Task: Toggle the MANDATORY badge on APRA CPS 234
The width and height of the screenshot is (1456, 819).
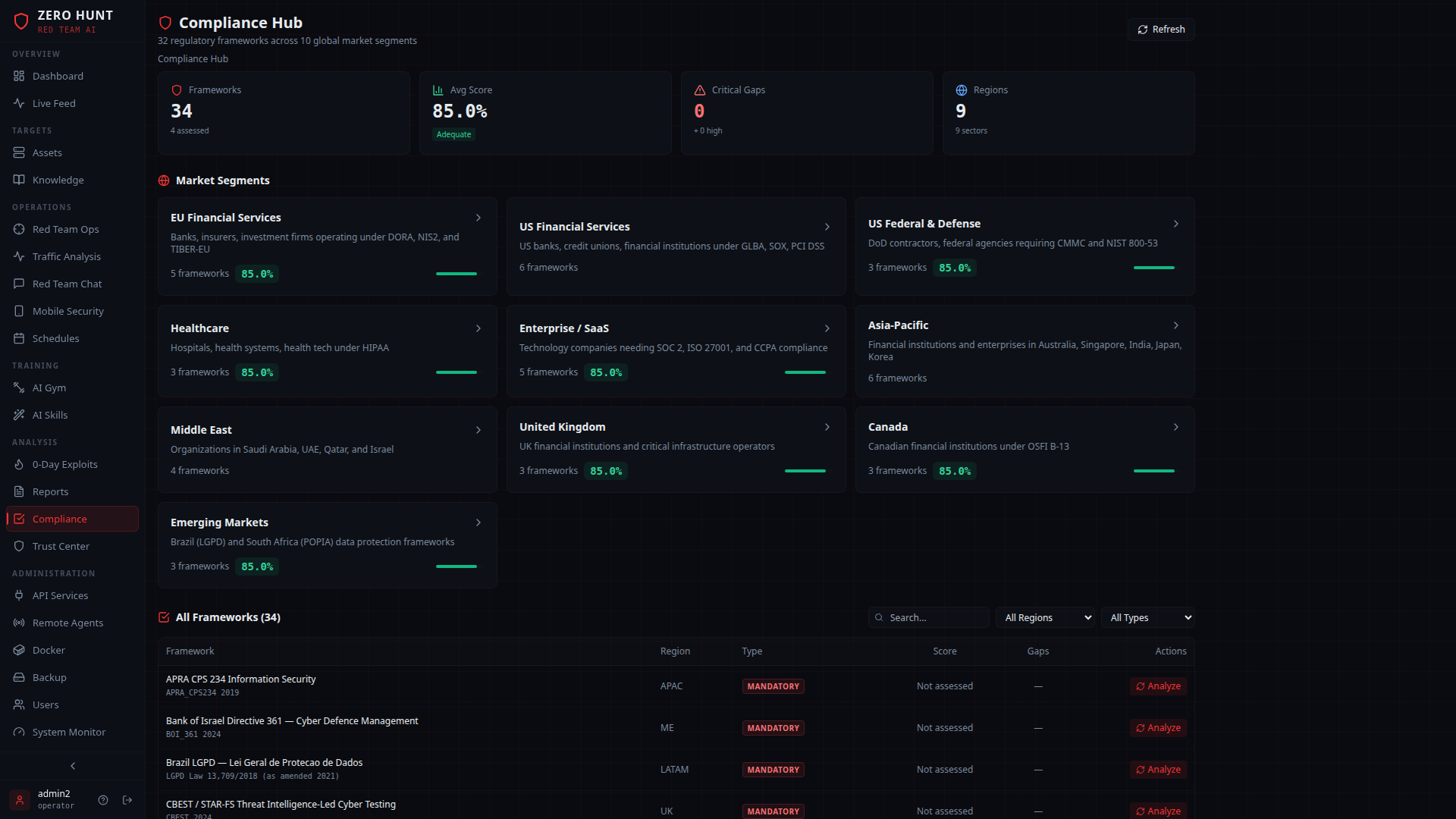Action: click(773, 686)
